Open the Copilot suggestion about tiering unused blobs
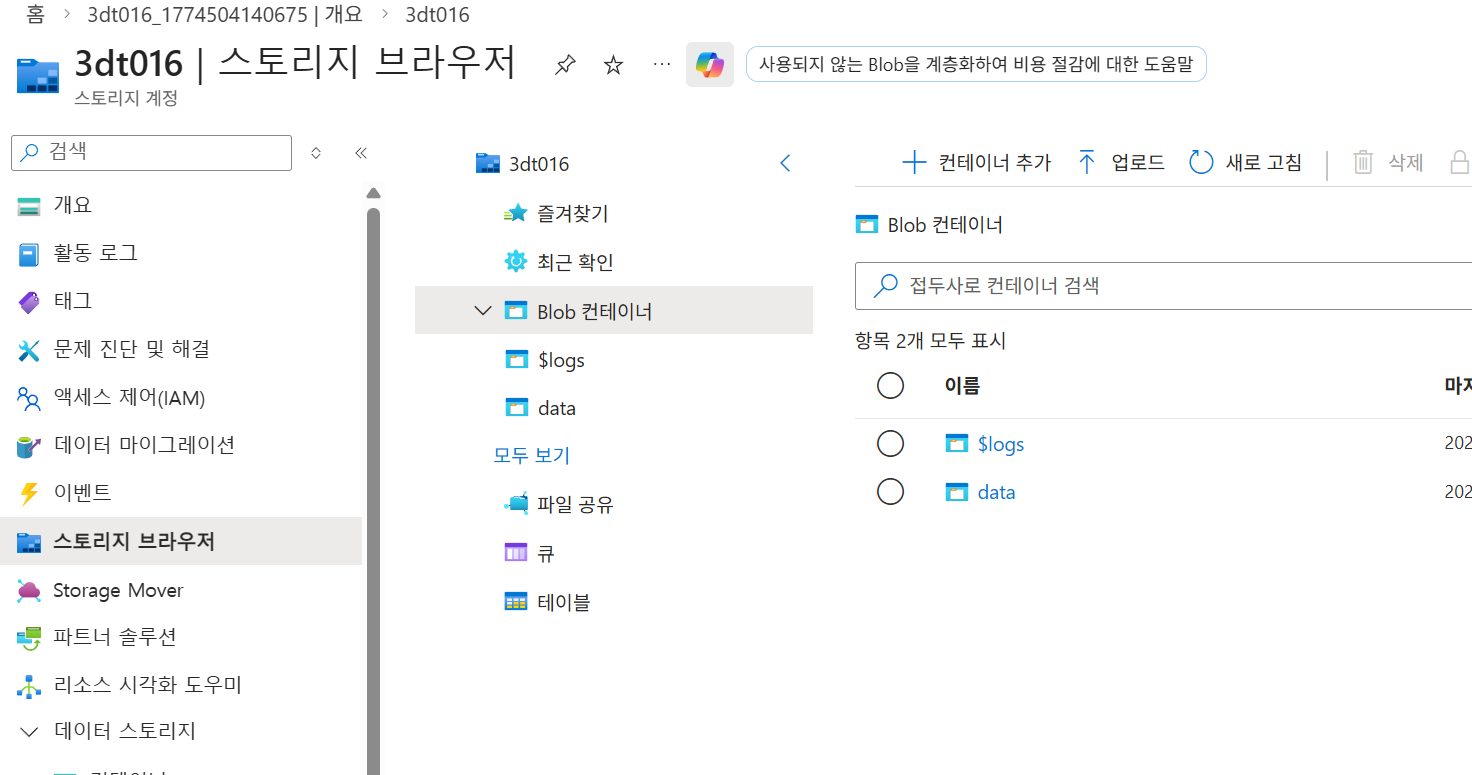The width and height of the screenshot is (1472, 775). coord(976,64)
